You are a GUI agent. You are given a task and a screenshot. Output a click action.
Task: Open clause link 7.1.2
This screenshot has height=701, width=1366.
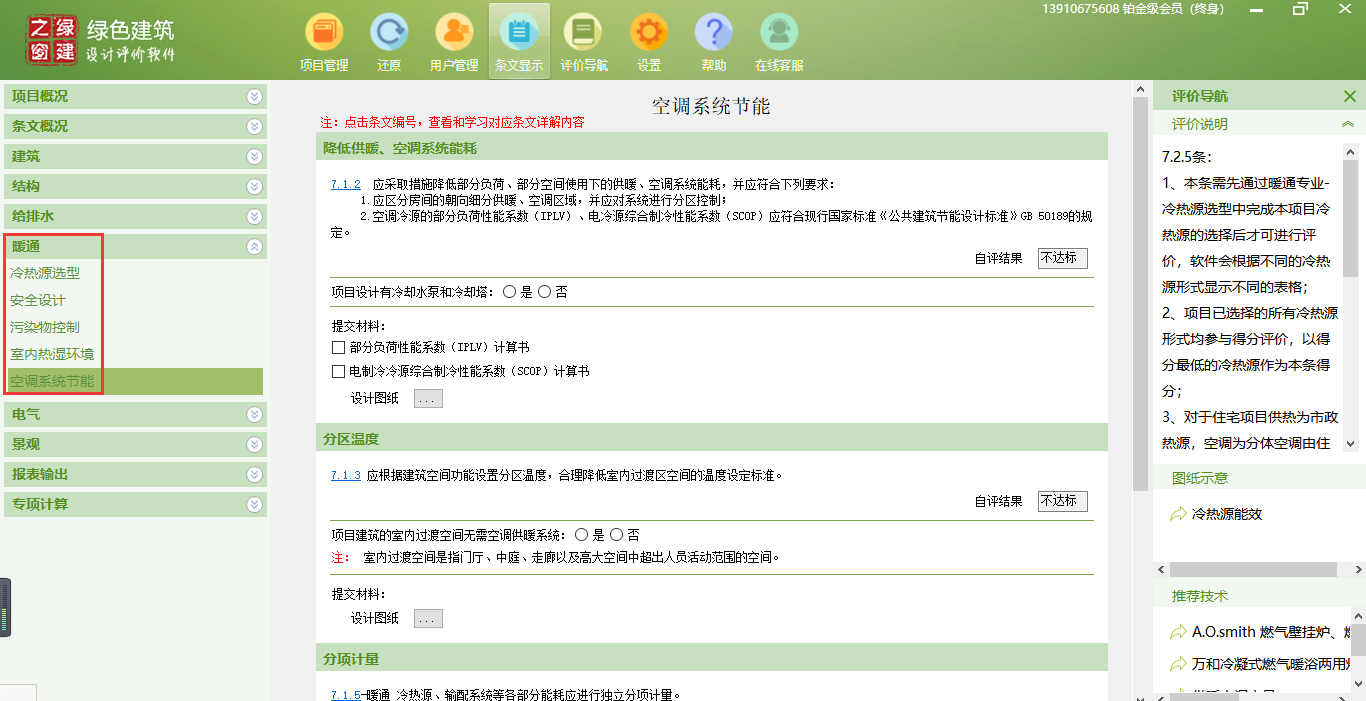[345, 185]
